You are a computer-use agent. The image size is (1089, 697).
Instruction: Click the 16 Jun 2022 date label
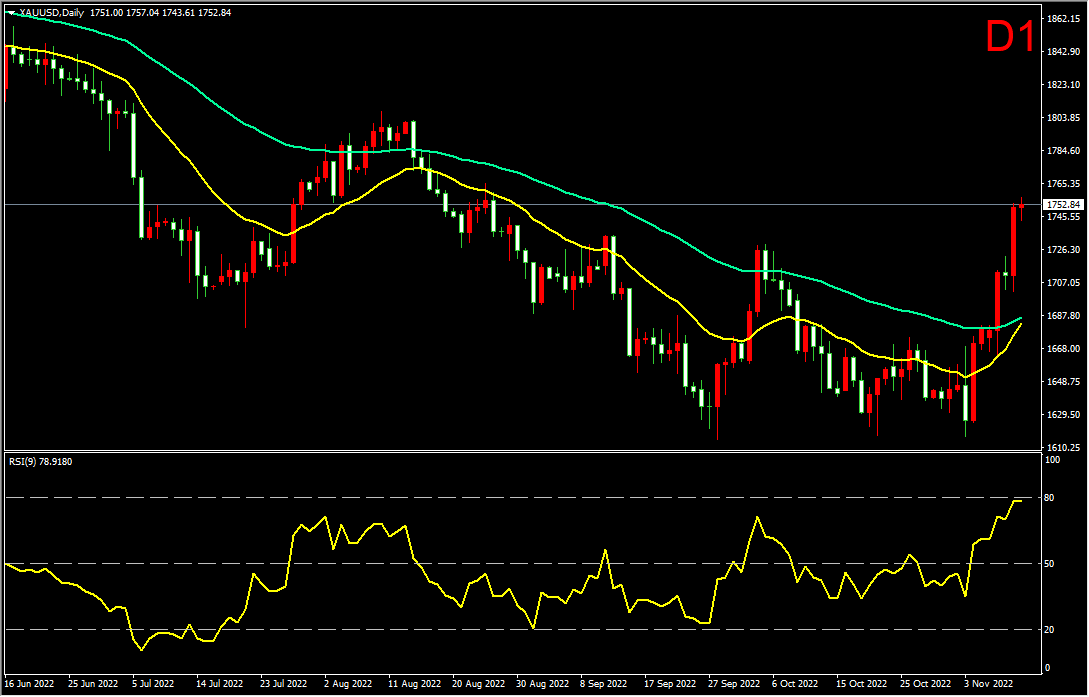31,684
